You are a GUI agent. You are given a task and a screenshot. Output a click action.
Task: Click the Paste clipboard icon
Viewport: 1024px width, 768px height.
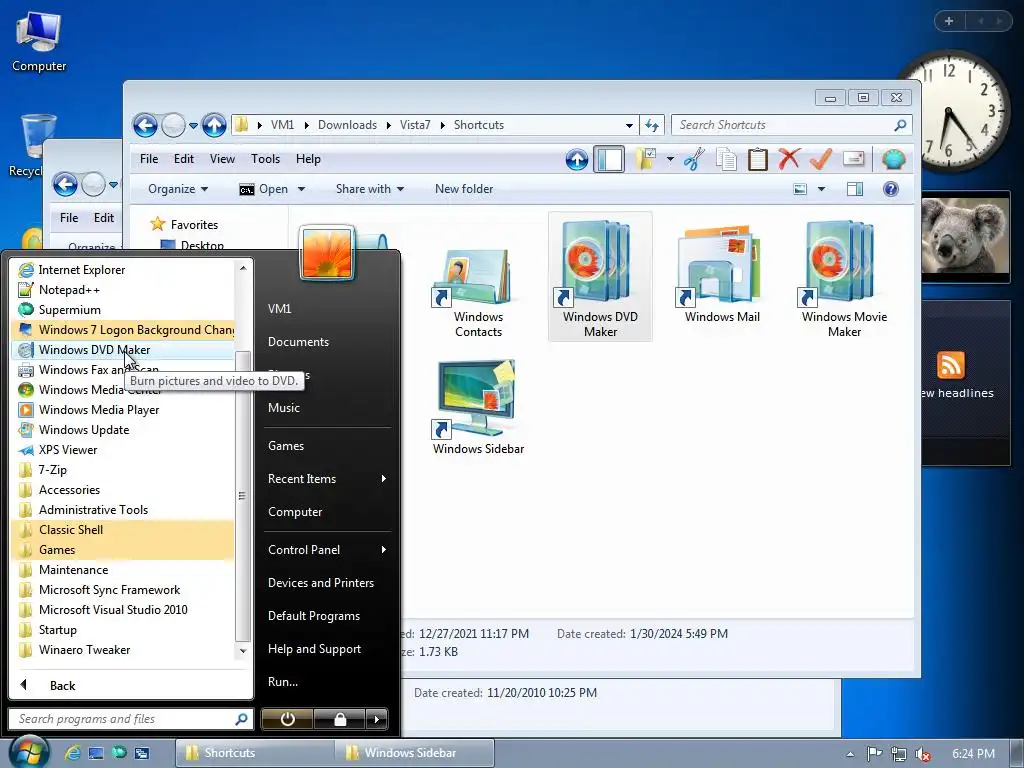point(758,159)
